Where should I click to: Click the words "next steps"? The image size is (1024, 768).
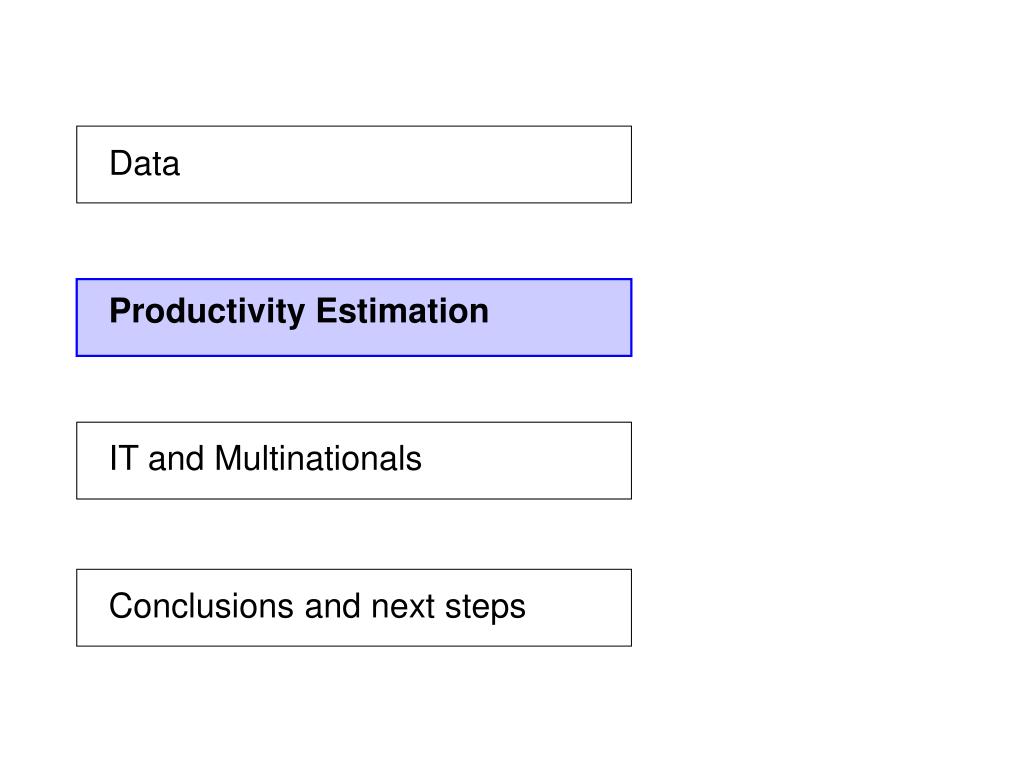click(x=448, y=607)
